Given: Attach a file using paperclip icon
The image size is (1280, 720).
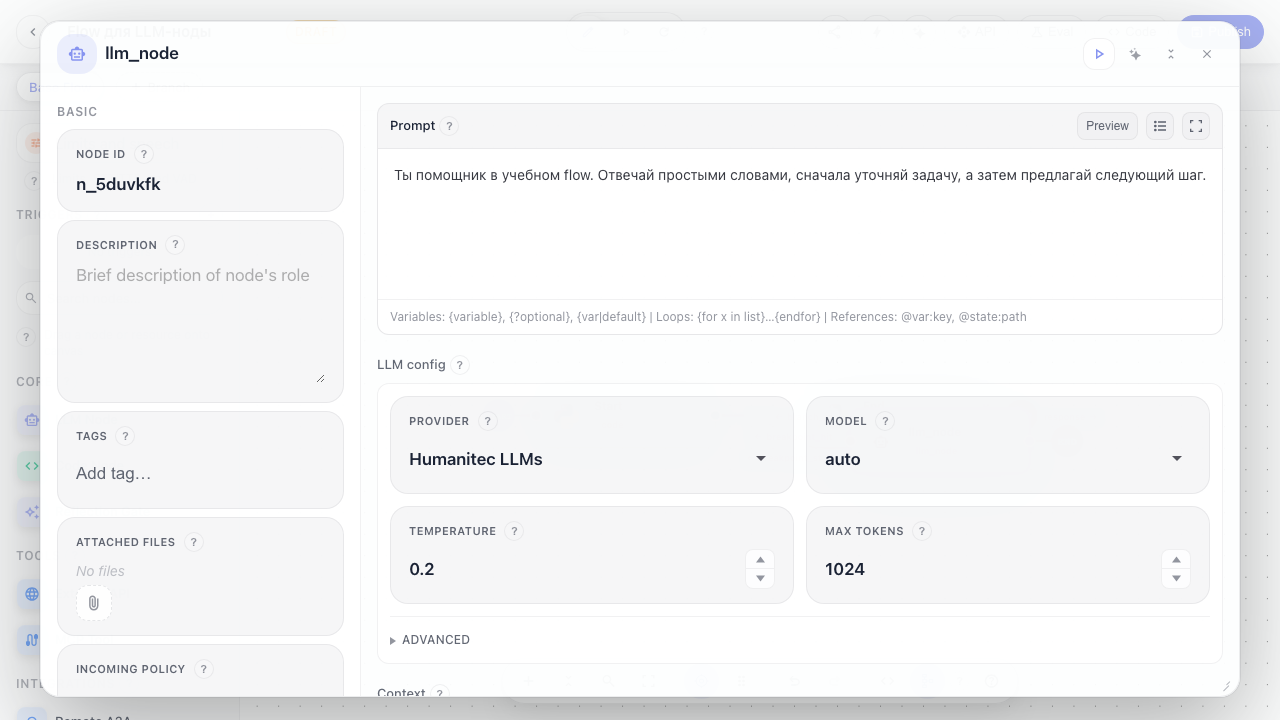Looking at the screenshot, I should pos(93,603).
